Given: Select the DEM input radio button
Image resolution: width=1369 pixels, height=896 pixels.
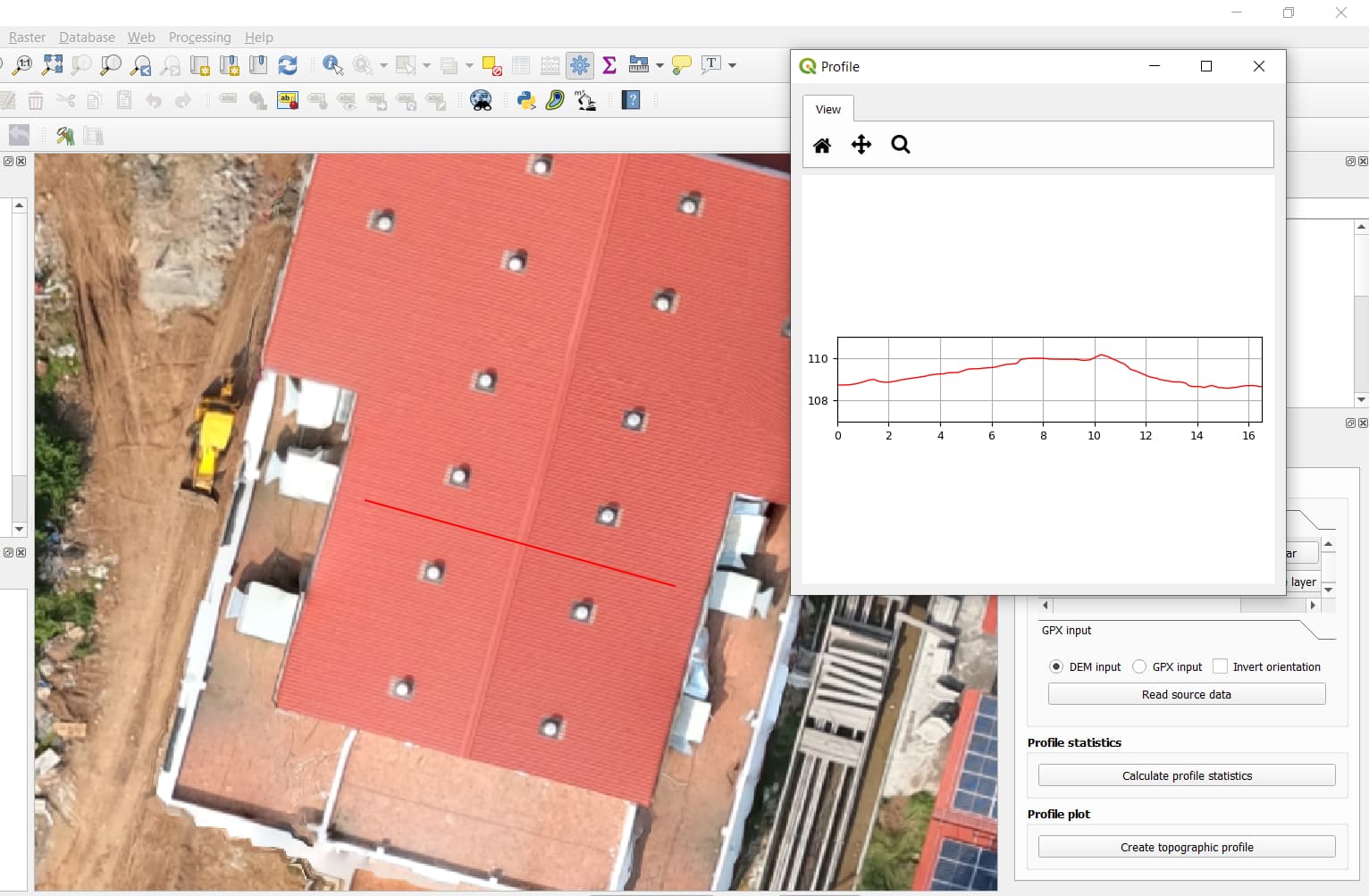Looking at the screenshot, I should pos(1056,666).
